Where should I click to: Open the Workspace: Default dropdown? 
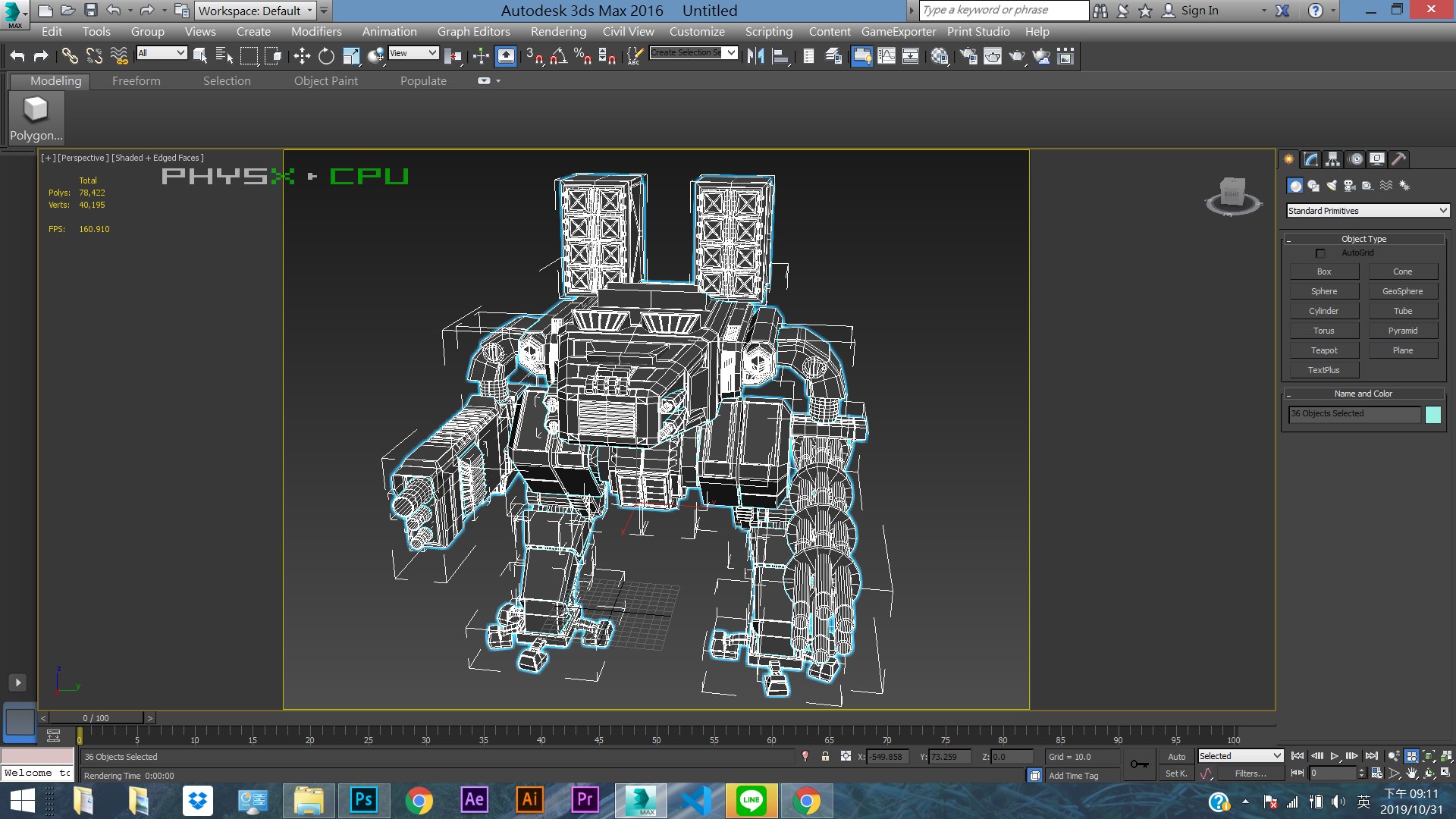tap(256, 11)
